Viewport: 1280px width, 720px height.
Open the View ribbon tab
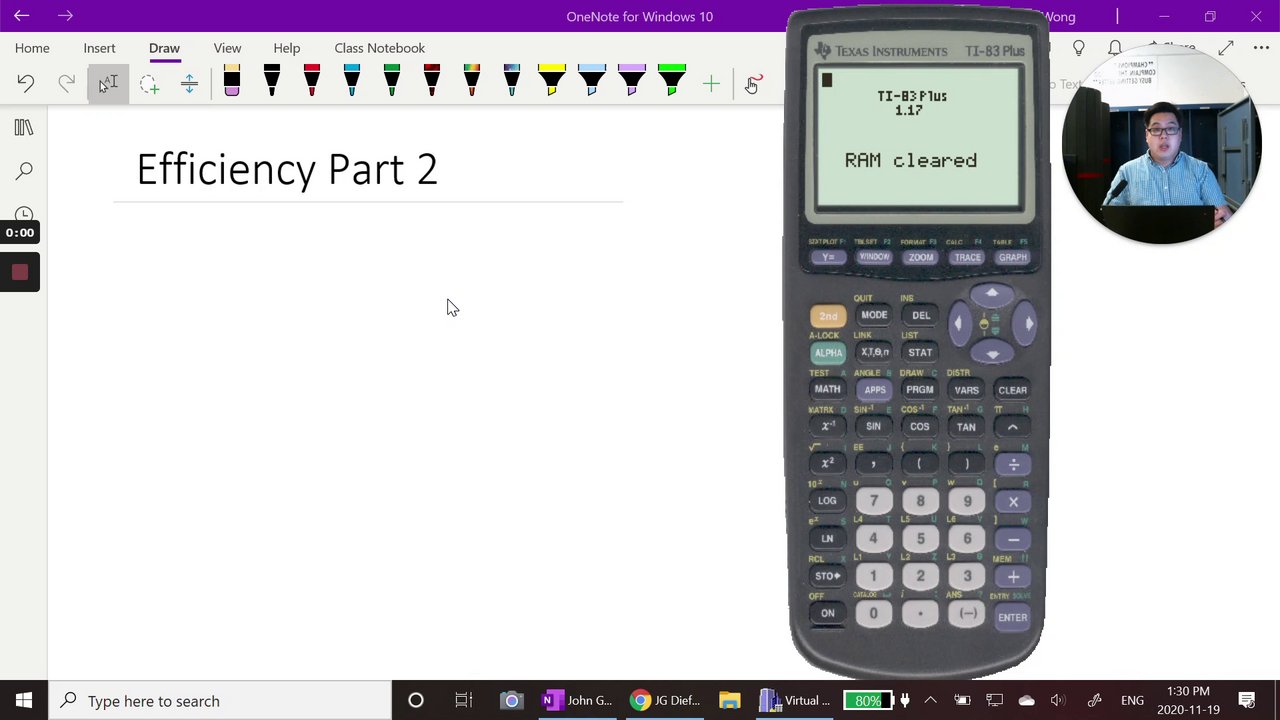(x=227, y=48)
